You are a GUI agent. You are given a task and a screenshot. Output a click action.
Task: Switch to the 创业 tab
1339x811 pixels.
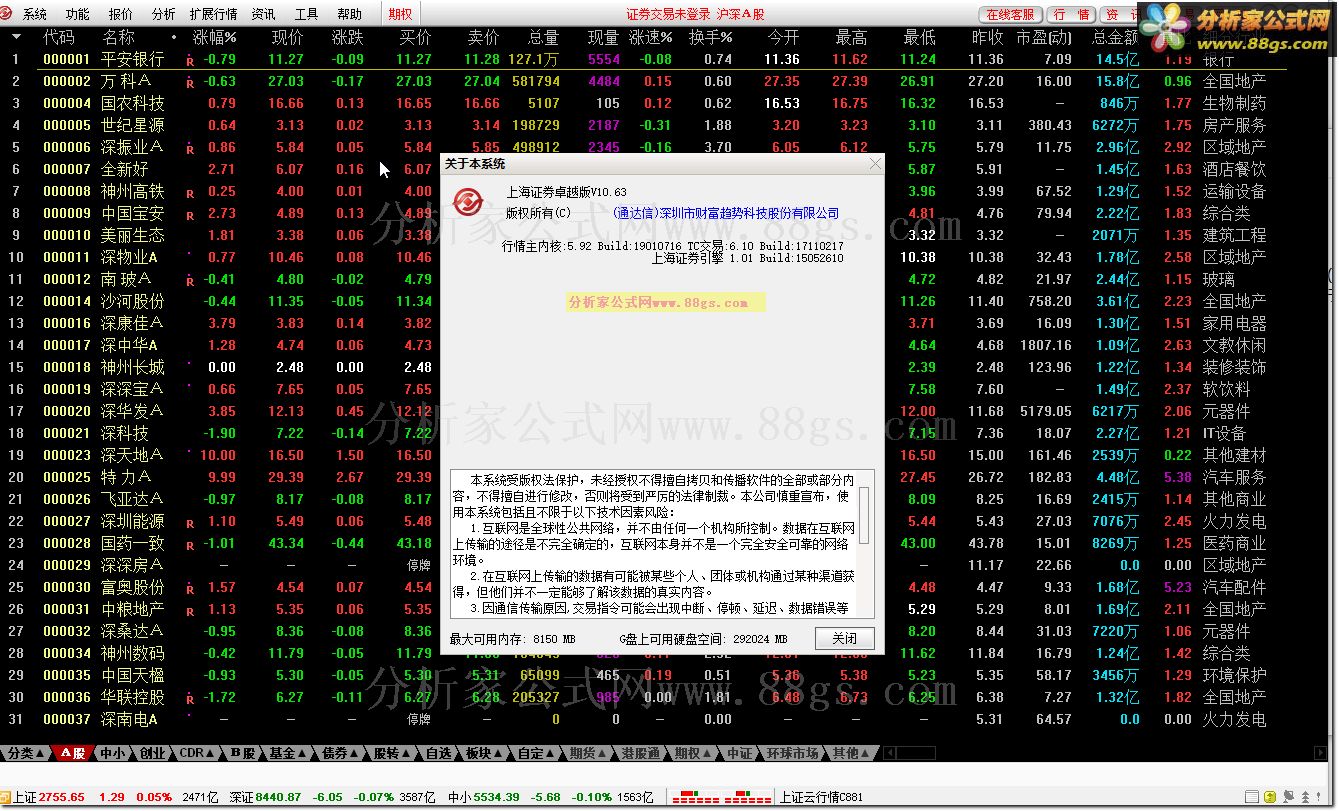pos(152,753)
